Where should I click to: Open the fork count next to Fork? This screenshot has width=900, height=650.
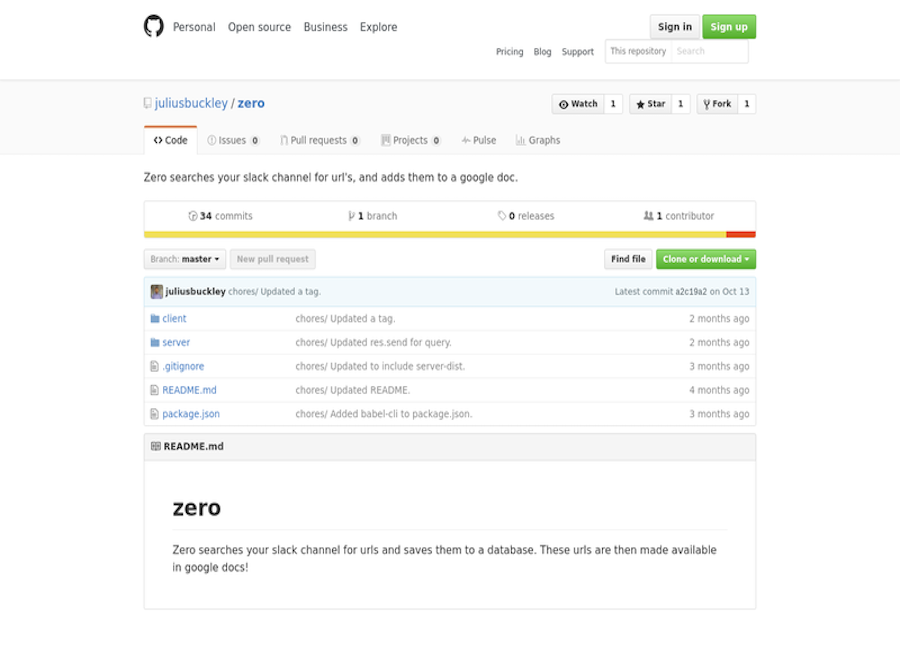coord(747,104)
